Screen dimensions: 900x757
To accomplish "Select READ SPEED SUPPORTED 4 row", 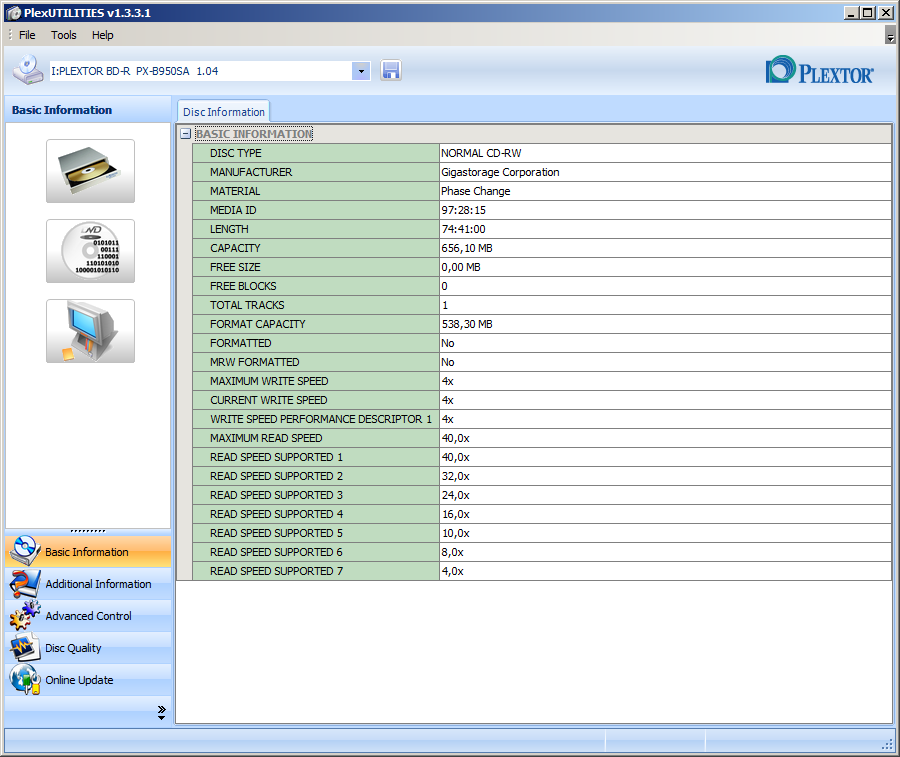I will point(542,514).
